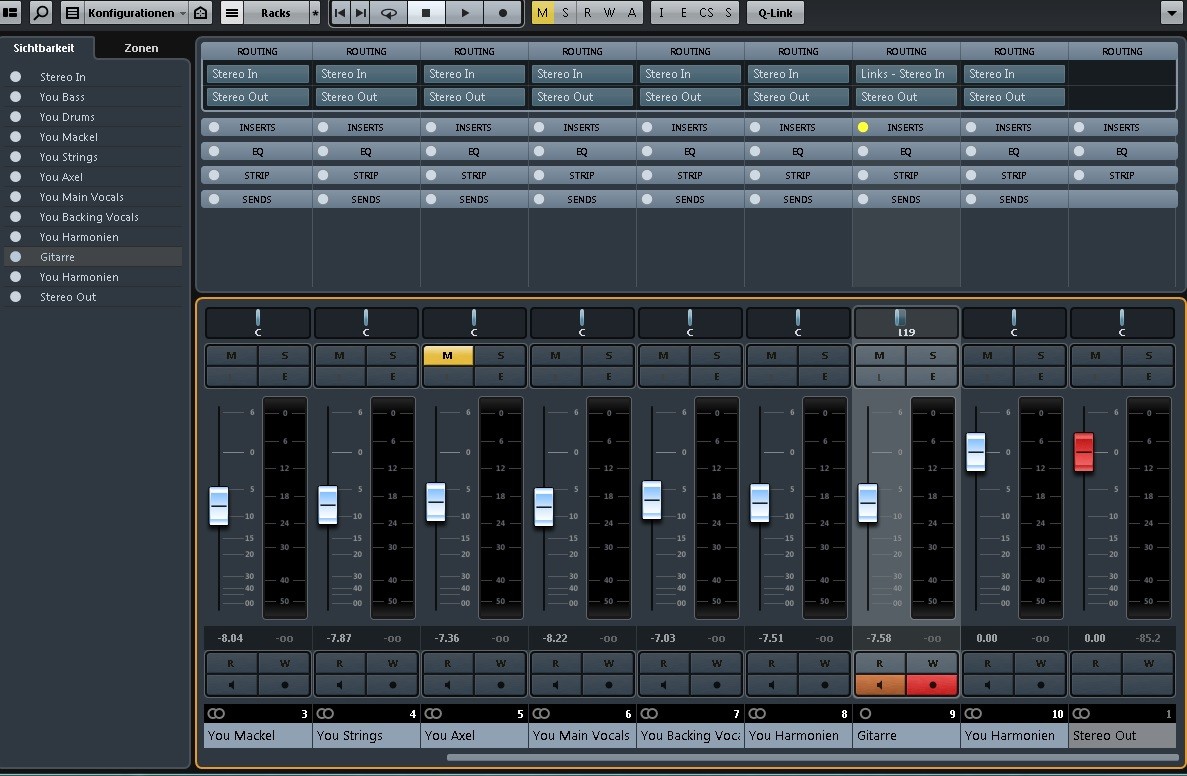Image resolution: width=1187 pixels, height=776 pixels.
Task: Click the search channel magnifier icon
Action: (x=41, y=13)
